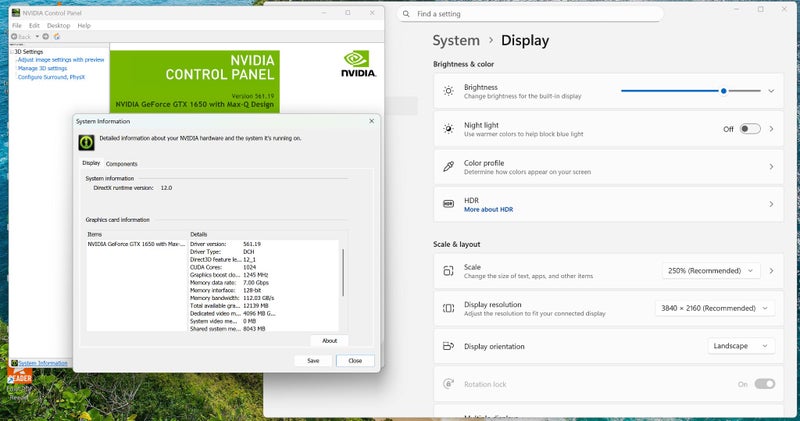
Task: Click the Items column header
Action: (x=94, y=235)
